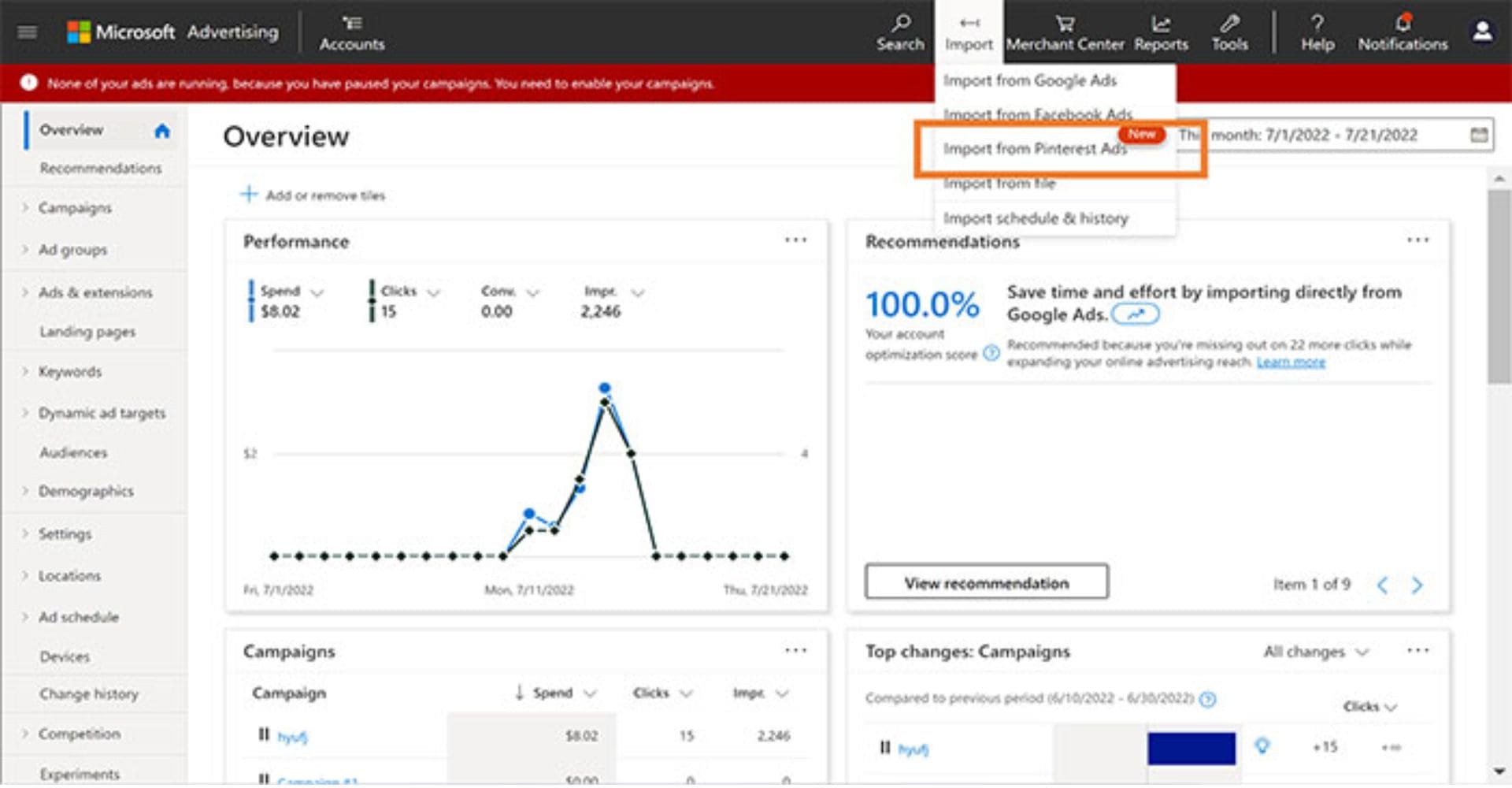Image resolution: width=1512 pixels, height=788 pixels.
Task: Open the Tools wrench icon
Action: click(x=1229, y=24)
